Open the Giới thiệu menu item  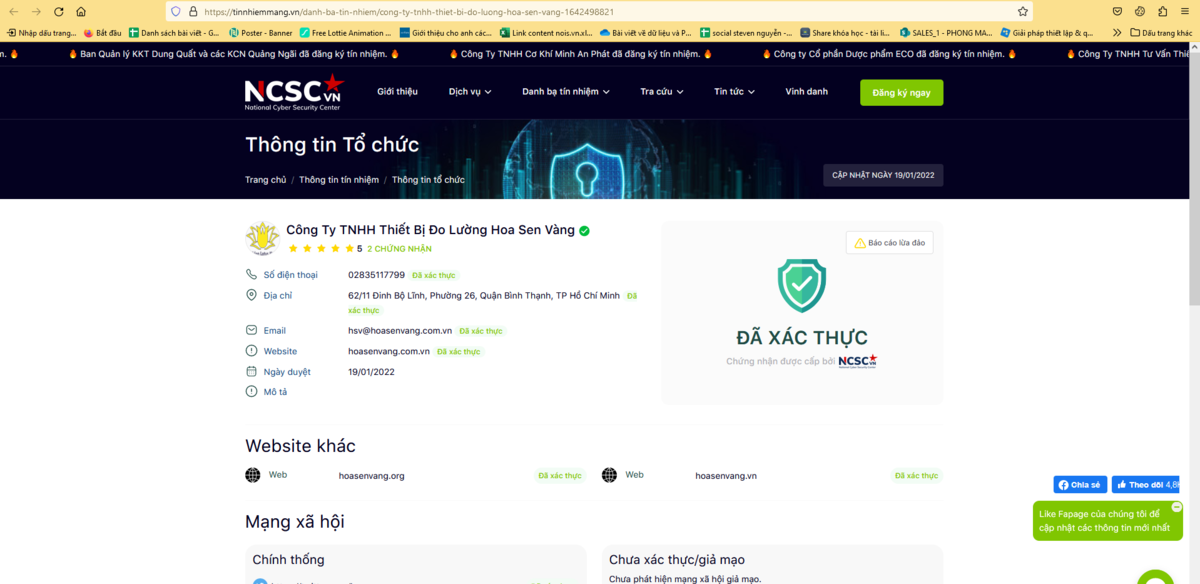click(397, 92)
